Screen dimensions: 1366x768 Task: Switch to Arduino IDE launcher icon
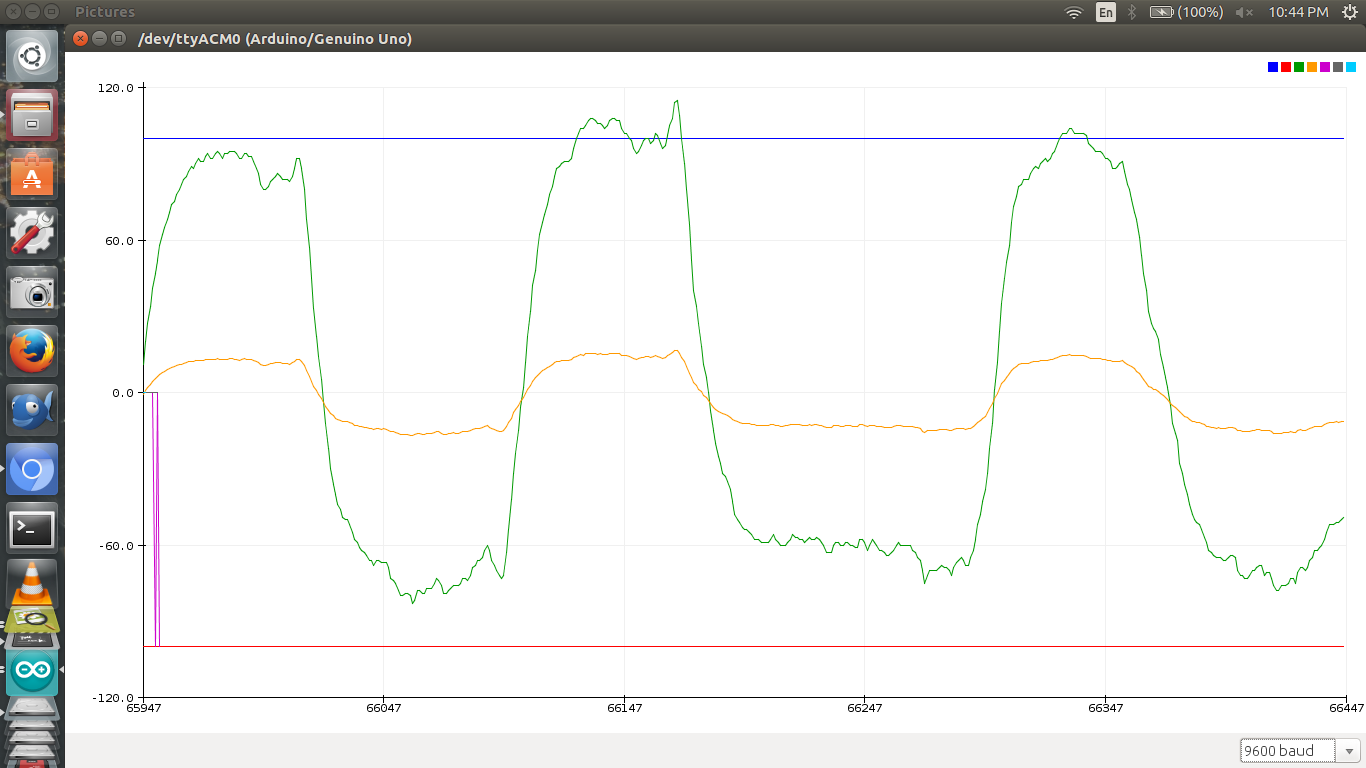pos(32,671)
